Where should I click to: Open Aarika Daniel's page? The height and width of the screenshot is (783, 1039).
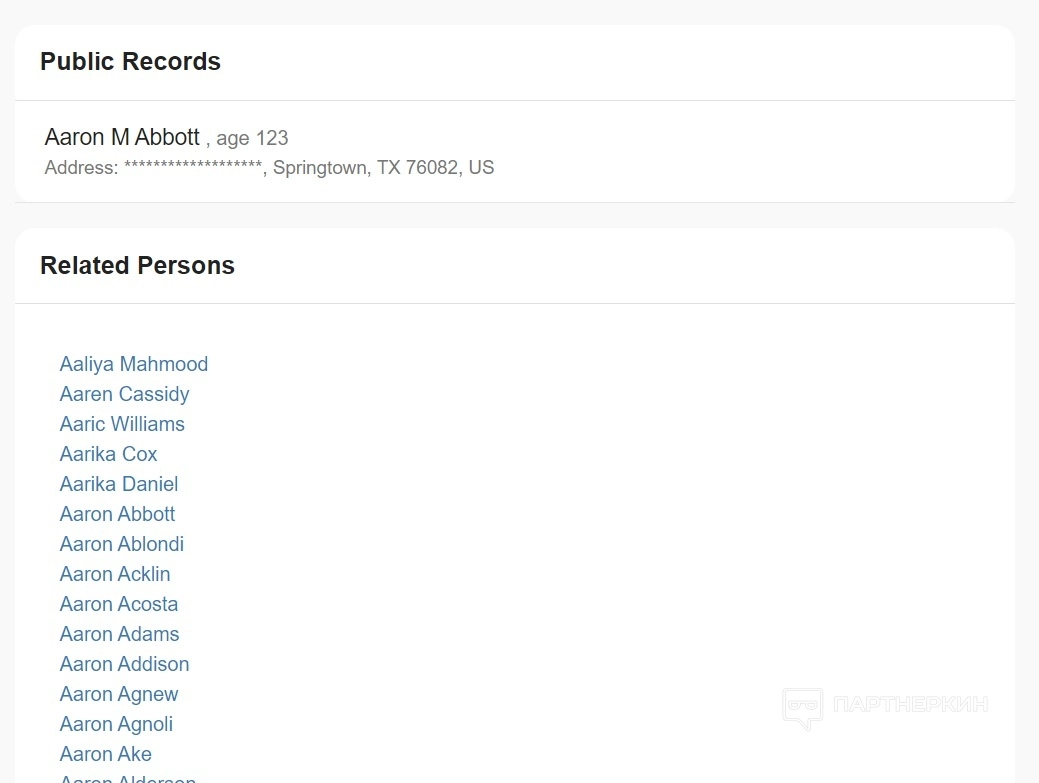[x=118, y=484]
